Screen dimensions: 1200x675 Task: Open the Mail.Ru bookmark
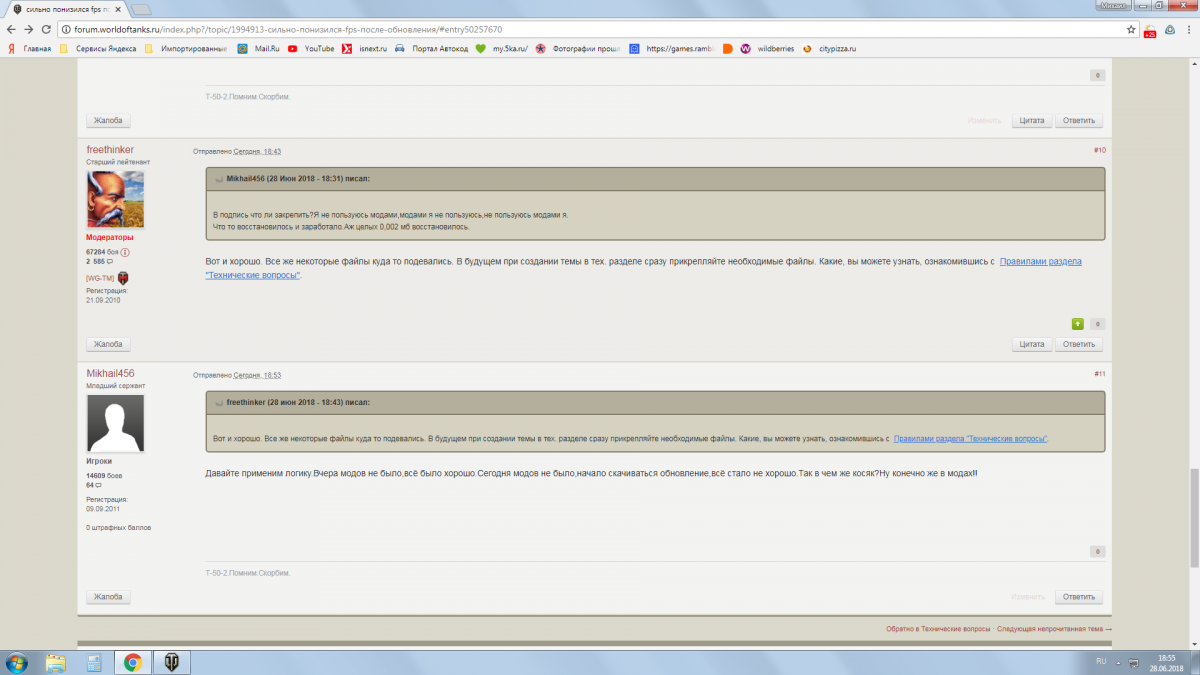(x=257, y=48)
